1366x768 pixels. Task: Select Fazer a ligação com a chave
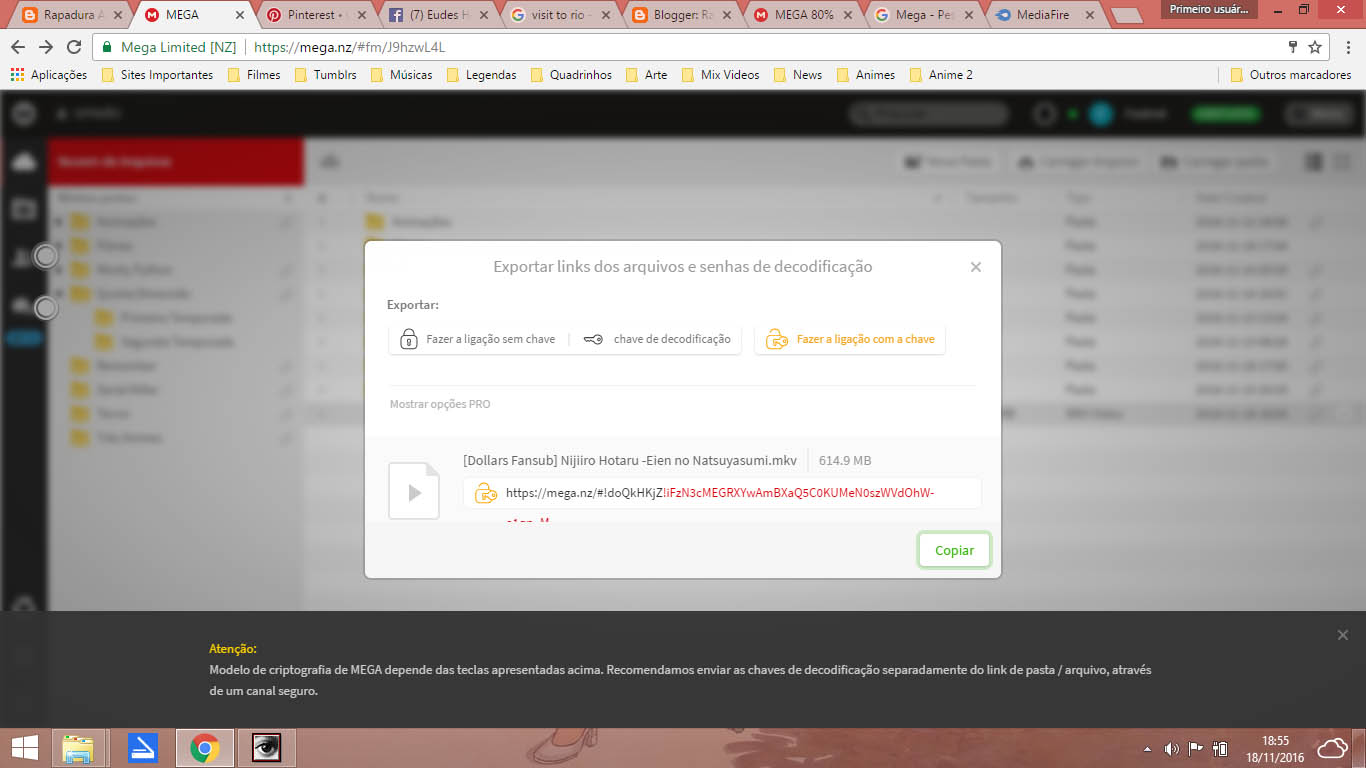point(850,339)
